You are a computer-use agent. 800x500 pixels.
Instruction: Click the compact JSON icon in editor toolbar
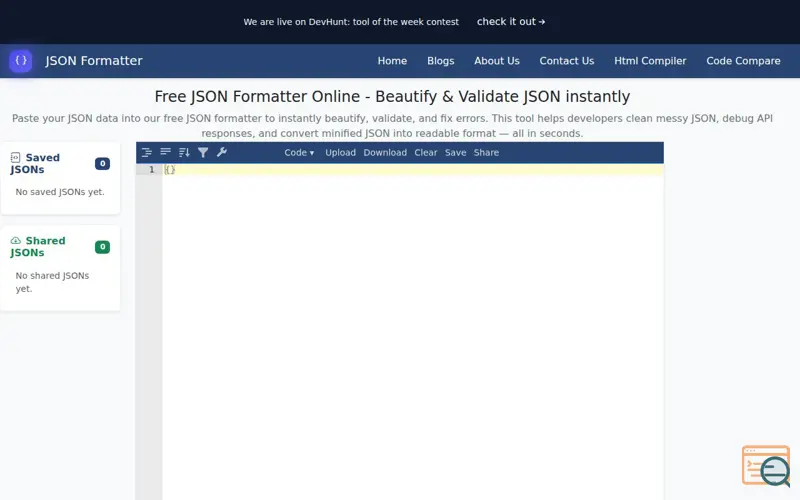coord(165,152)
